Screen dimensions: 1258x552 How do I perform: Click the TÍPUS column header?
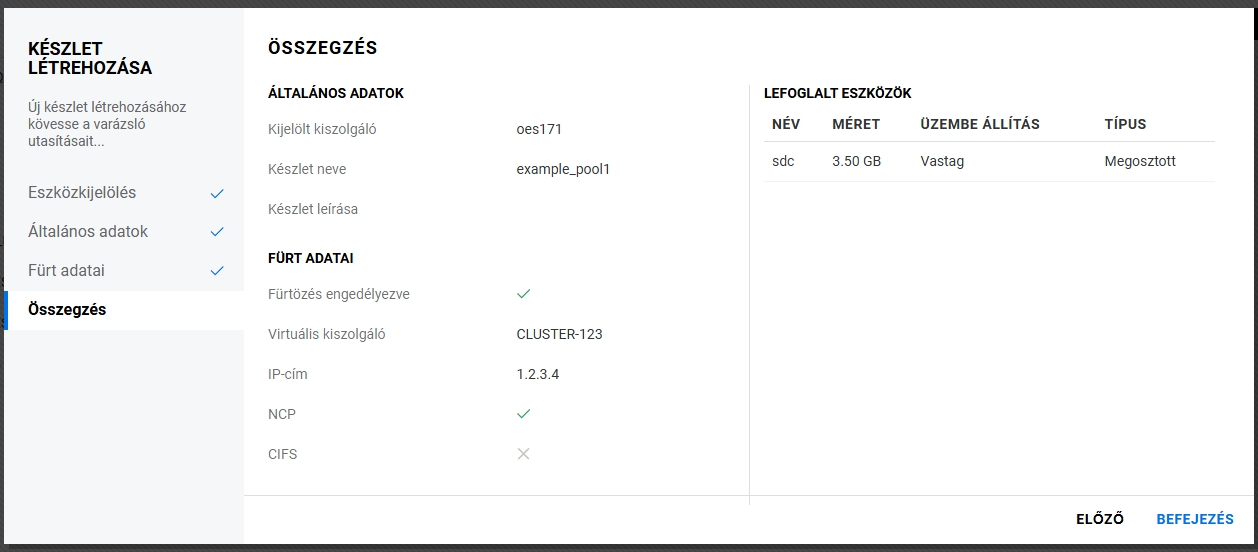click(1125, 124)
